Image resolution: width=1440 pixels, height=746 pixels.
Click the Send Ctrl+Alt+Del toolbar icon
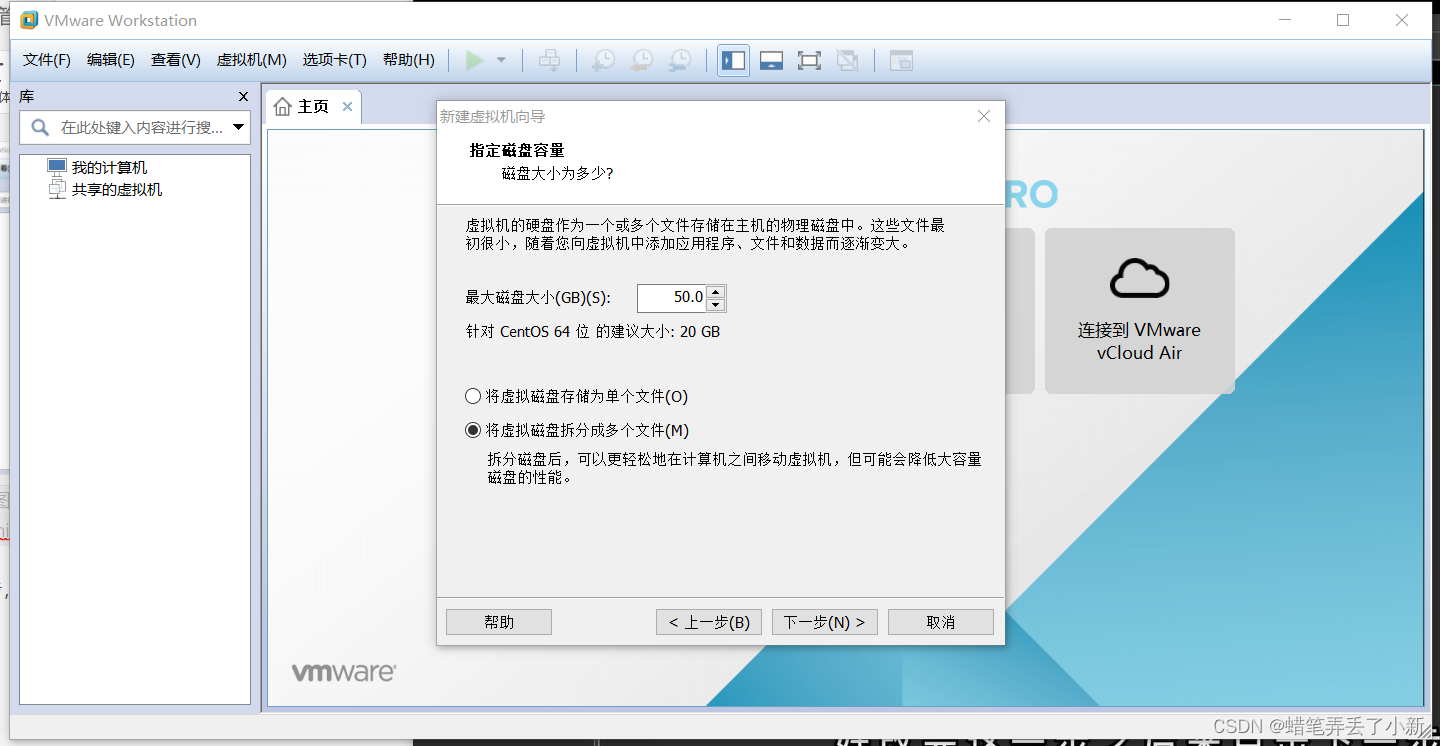click(550, 61)
